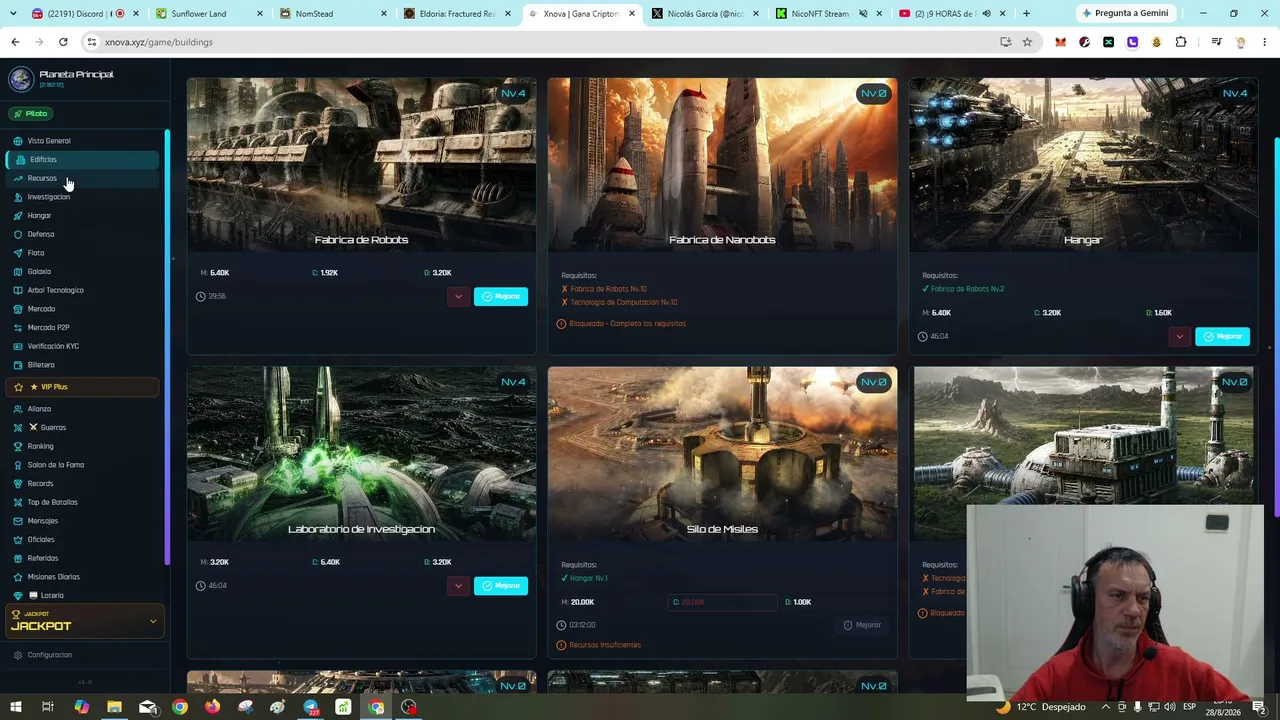Open Configuracion settings in sidebar
1280x720 pixels.
(82, 655)
